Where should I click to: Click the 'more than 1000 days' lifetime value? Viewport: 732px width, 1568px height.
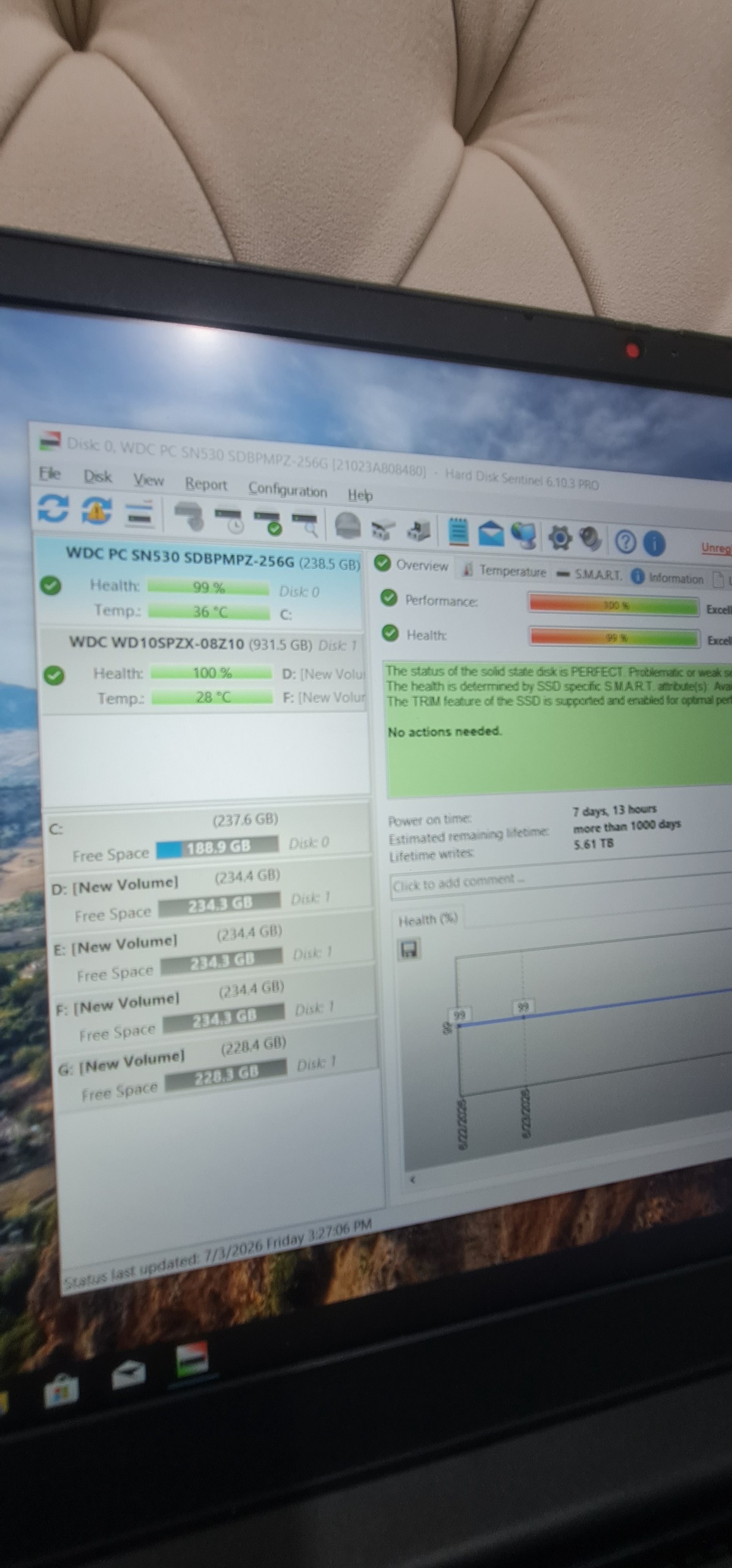tap(627, 826)
